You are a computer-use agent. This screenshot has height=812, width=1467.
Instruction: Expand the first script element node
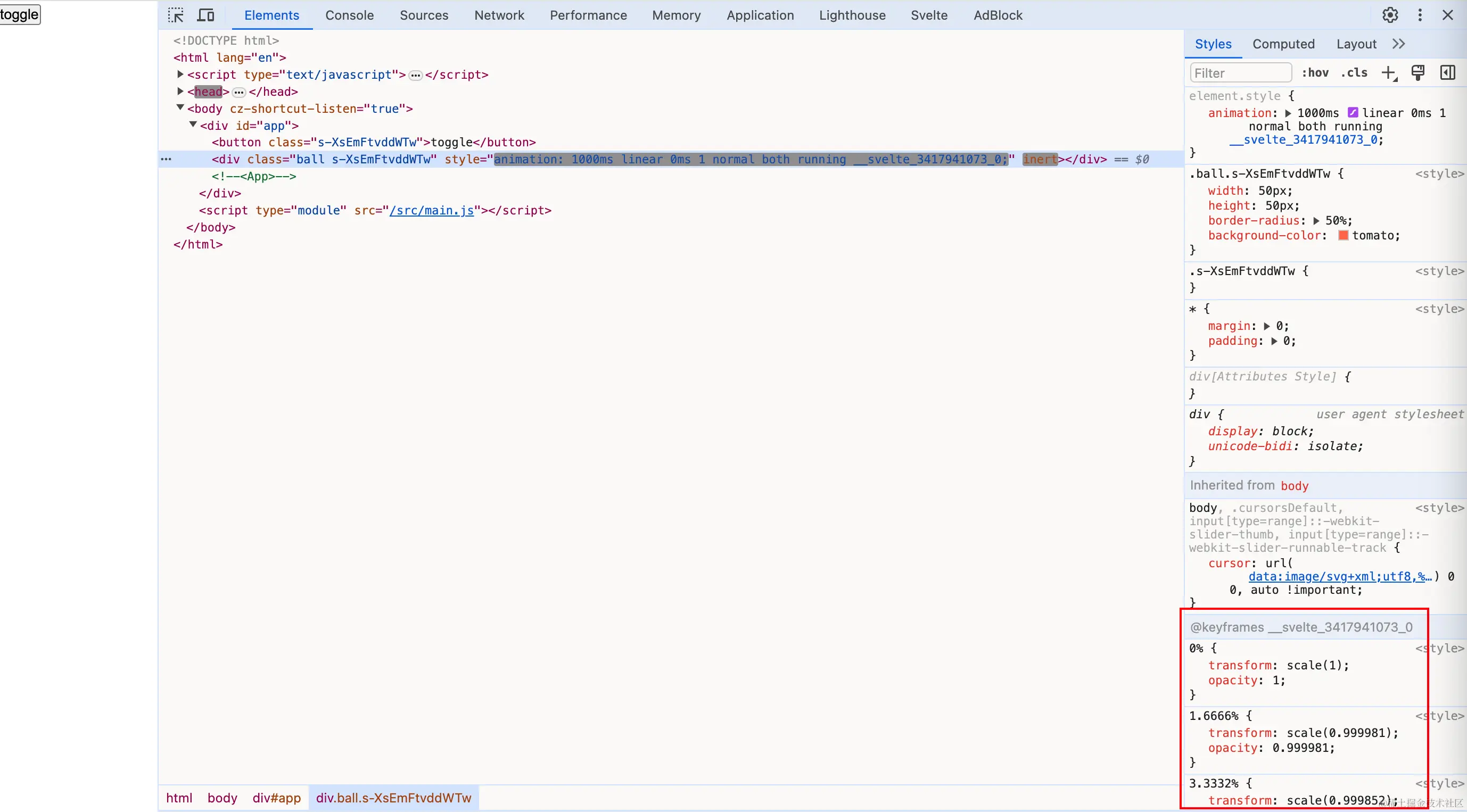coord(180,74)
